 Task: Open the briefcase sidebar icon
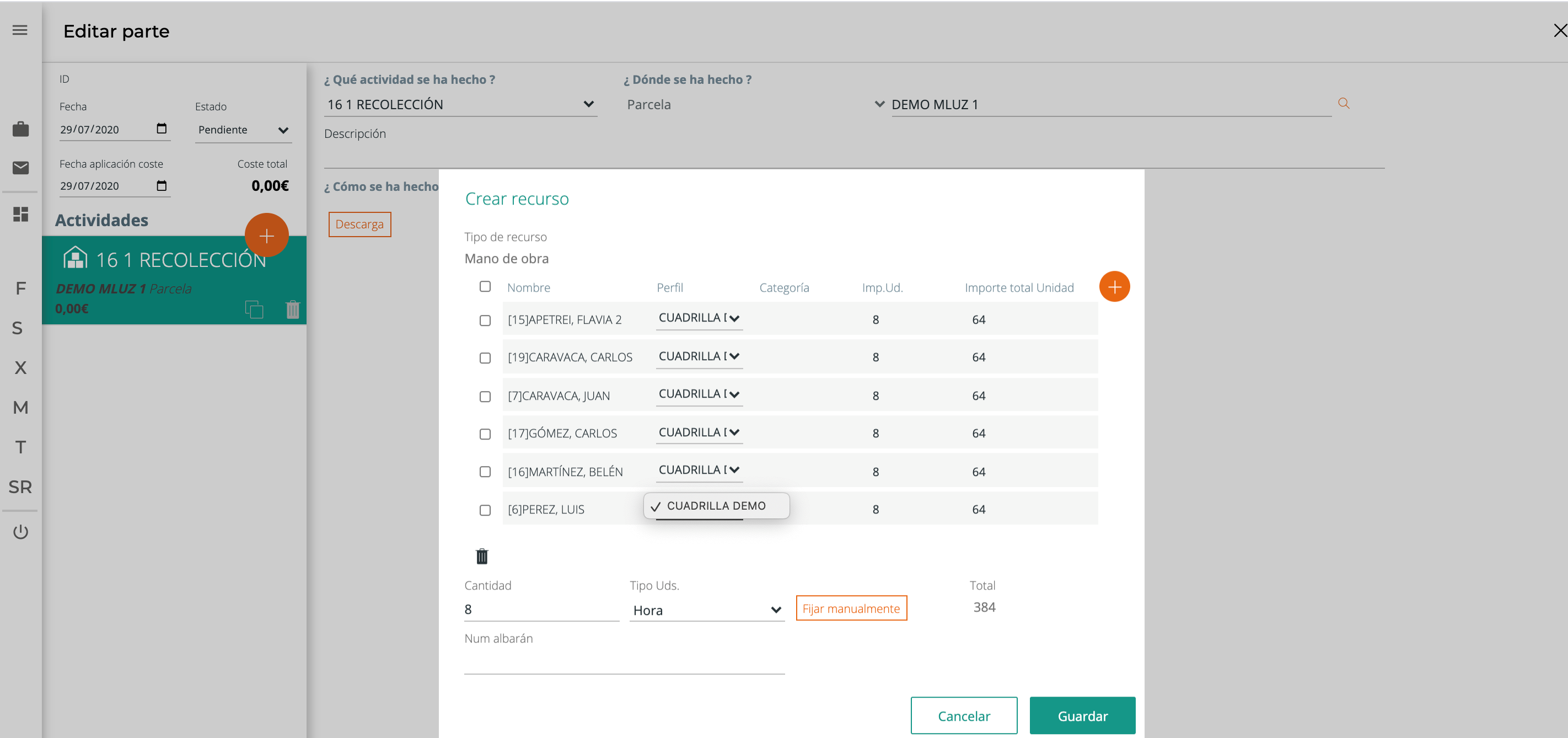pos(21,129)
